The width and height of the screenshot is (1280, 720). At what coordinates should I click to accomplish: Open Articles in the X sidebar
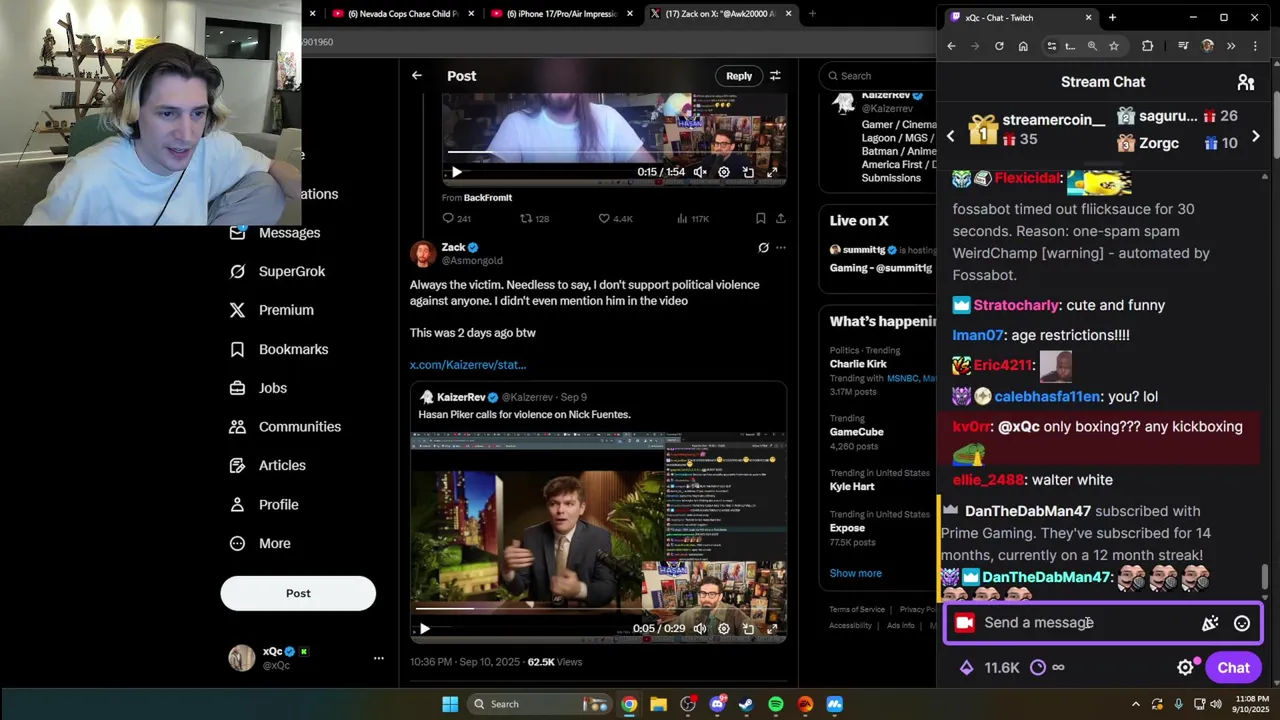coord(268,465)
